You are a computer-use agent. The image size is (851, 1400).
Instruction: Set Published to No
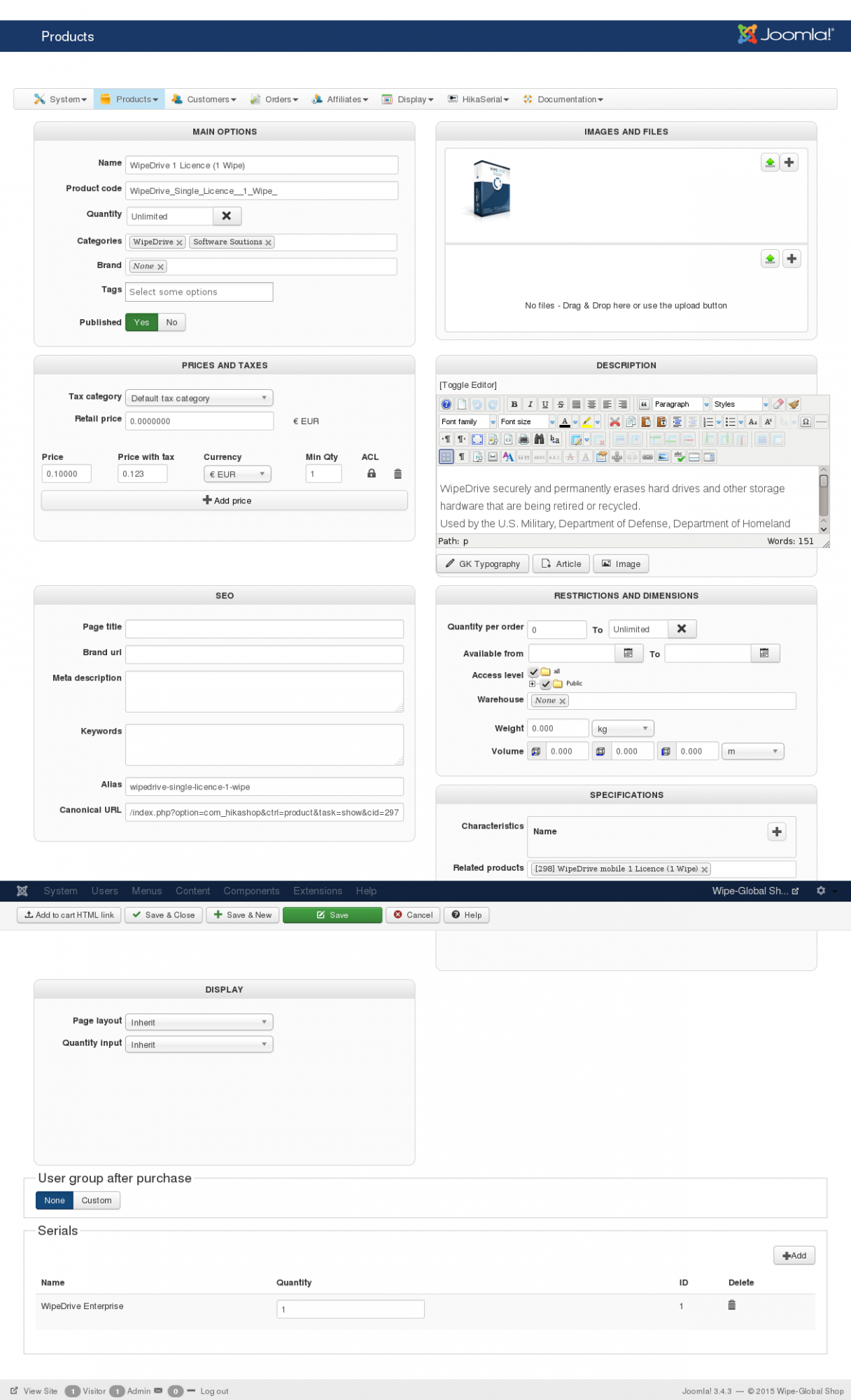pos(171,322)
